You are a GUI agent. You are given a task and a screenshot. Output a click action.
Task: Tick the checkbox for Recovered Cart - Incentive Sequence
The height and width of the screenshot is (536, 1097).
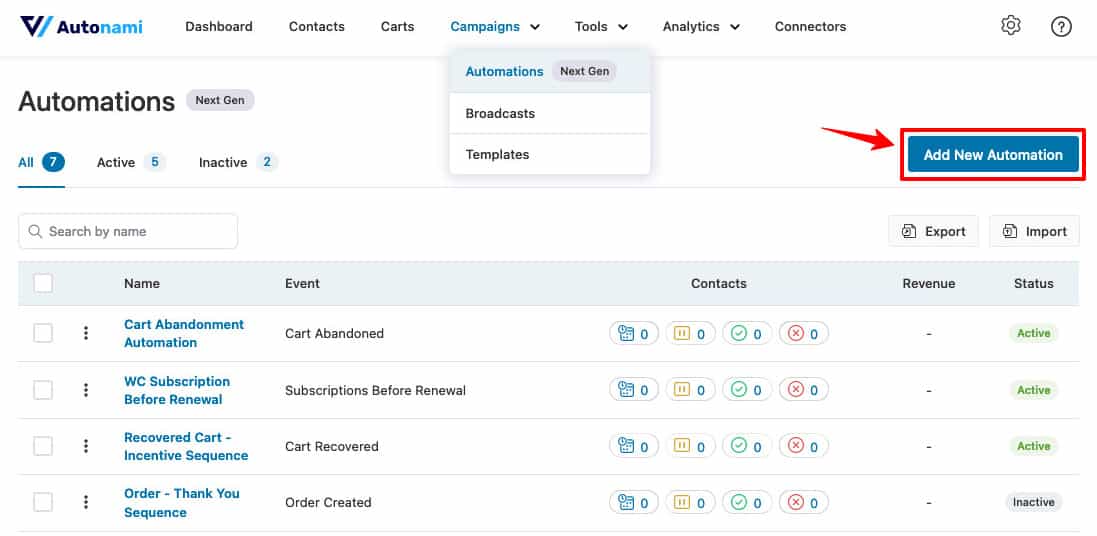(x=43, y=446)
